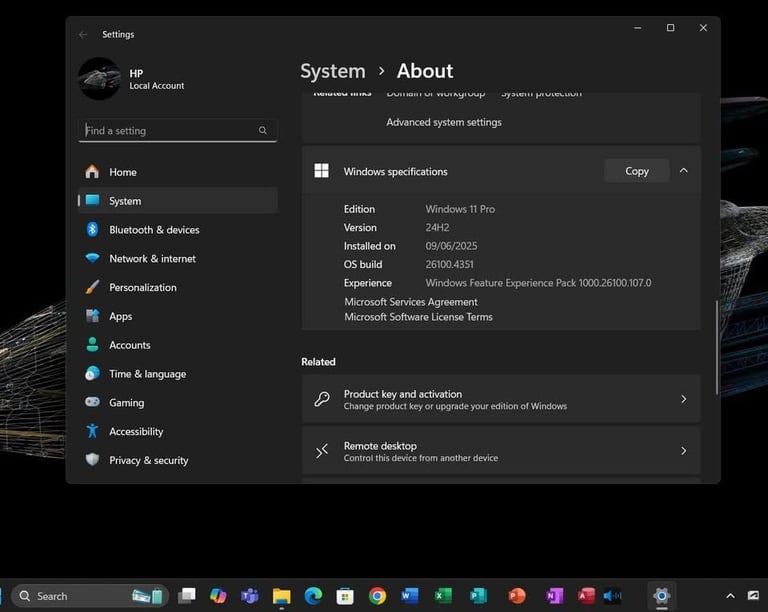The image size is (768, 612).
Task: Open Privacy & security settings
Action: click(x=177, y=460)
